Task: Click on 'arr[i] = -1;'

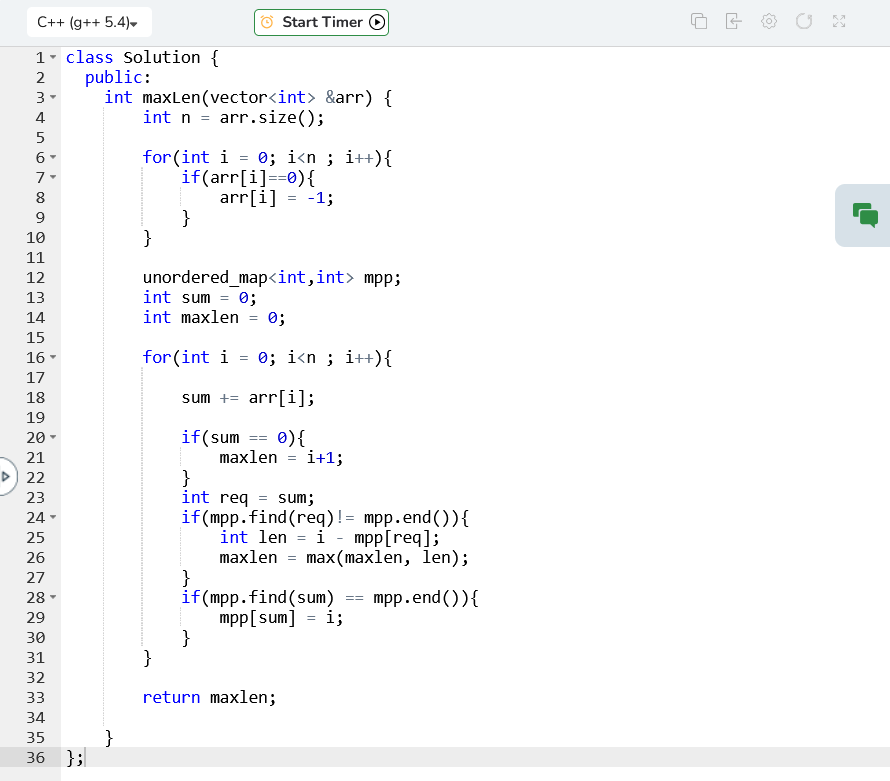Action: 276,198
